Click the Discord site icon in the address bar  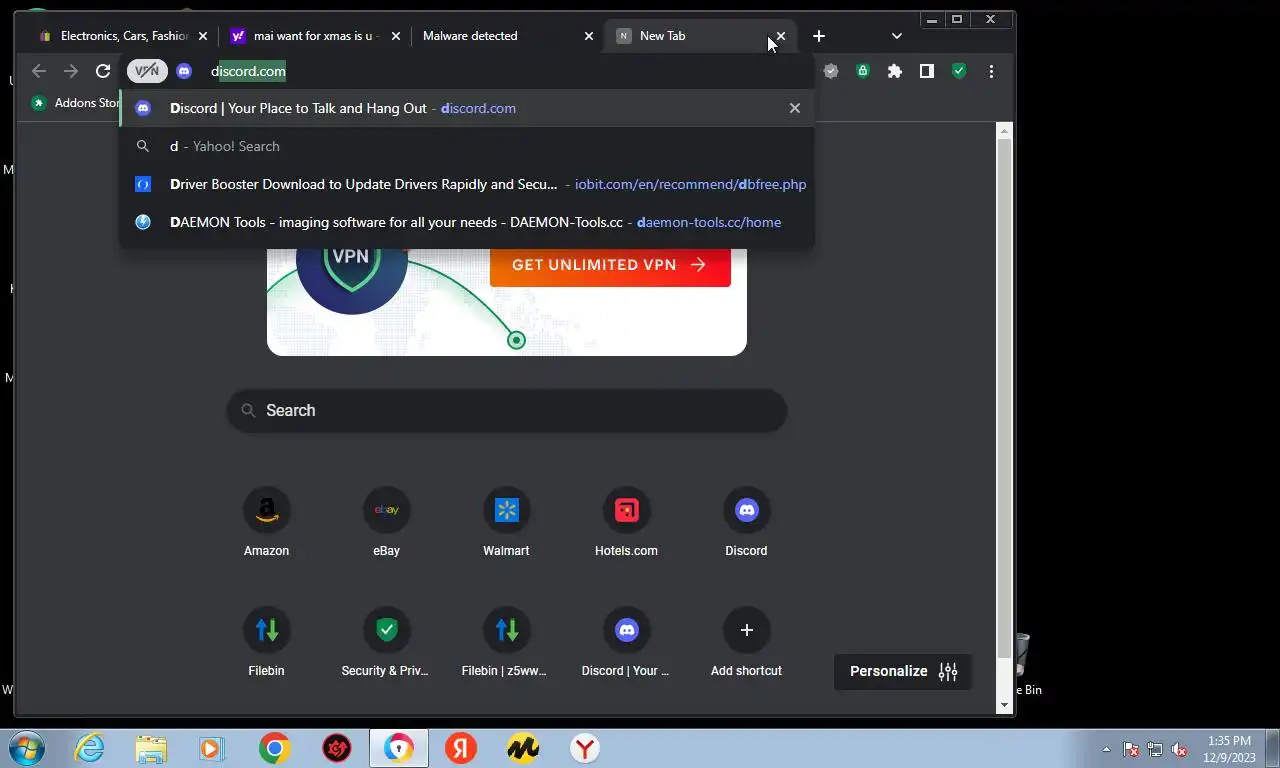click(184, 71)
